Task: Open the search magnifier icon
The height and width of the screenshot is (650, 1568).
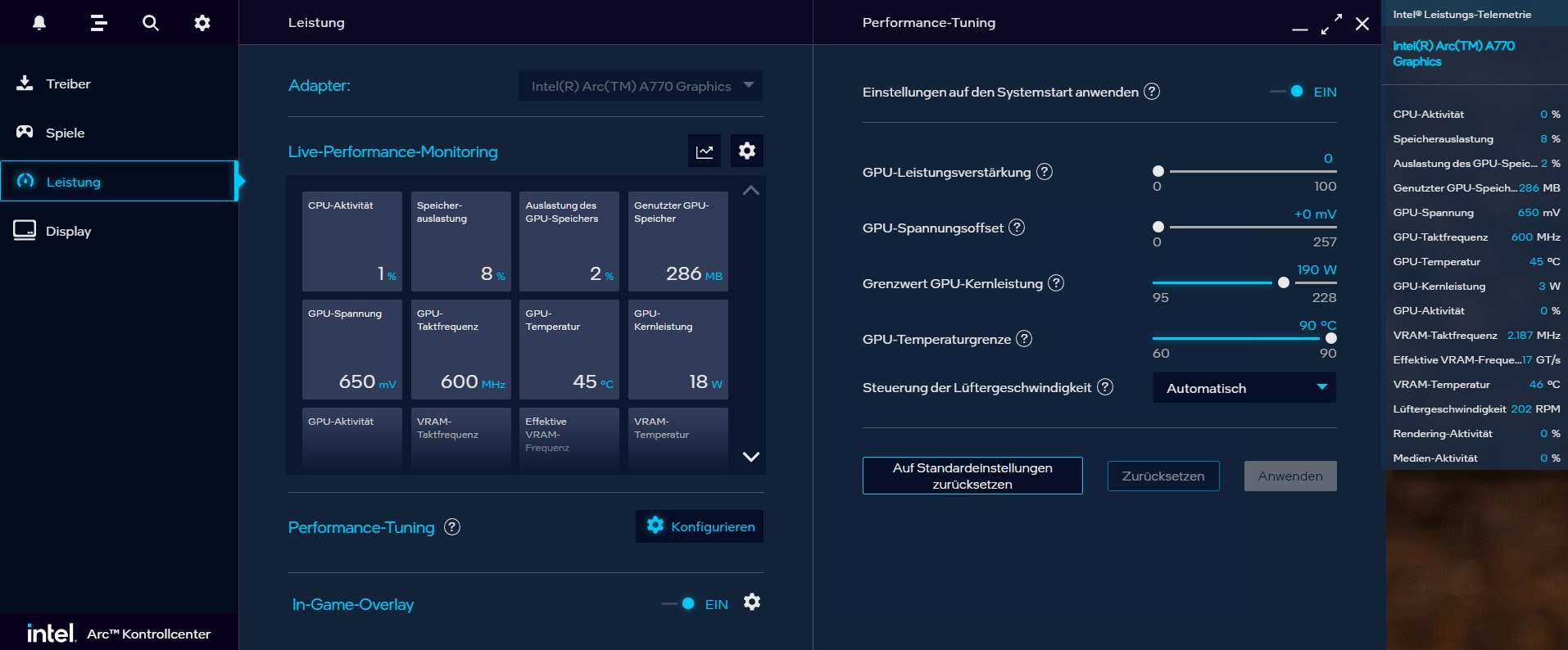Action: click(x=151, y=23)
